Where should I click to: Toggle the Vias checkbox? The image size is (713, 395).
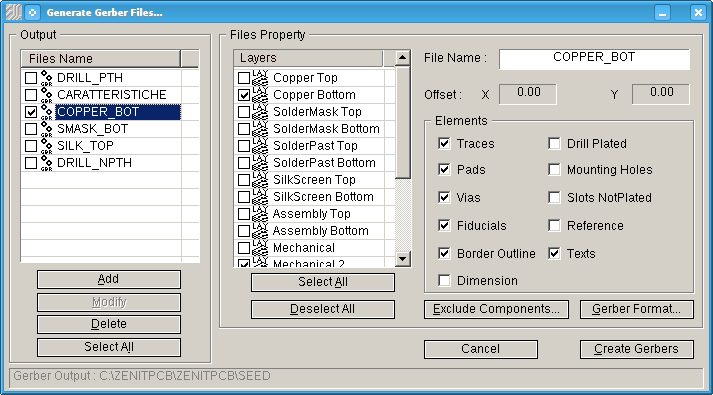pyautogui.click(x=444, y=197)
